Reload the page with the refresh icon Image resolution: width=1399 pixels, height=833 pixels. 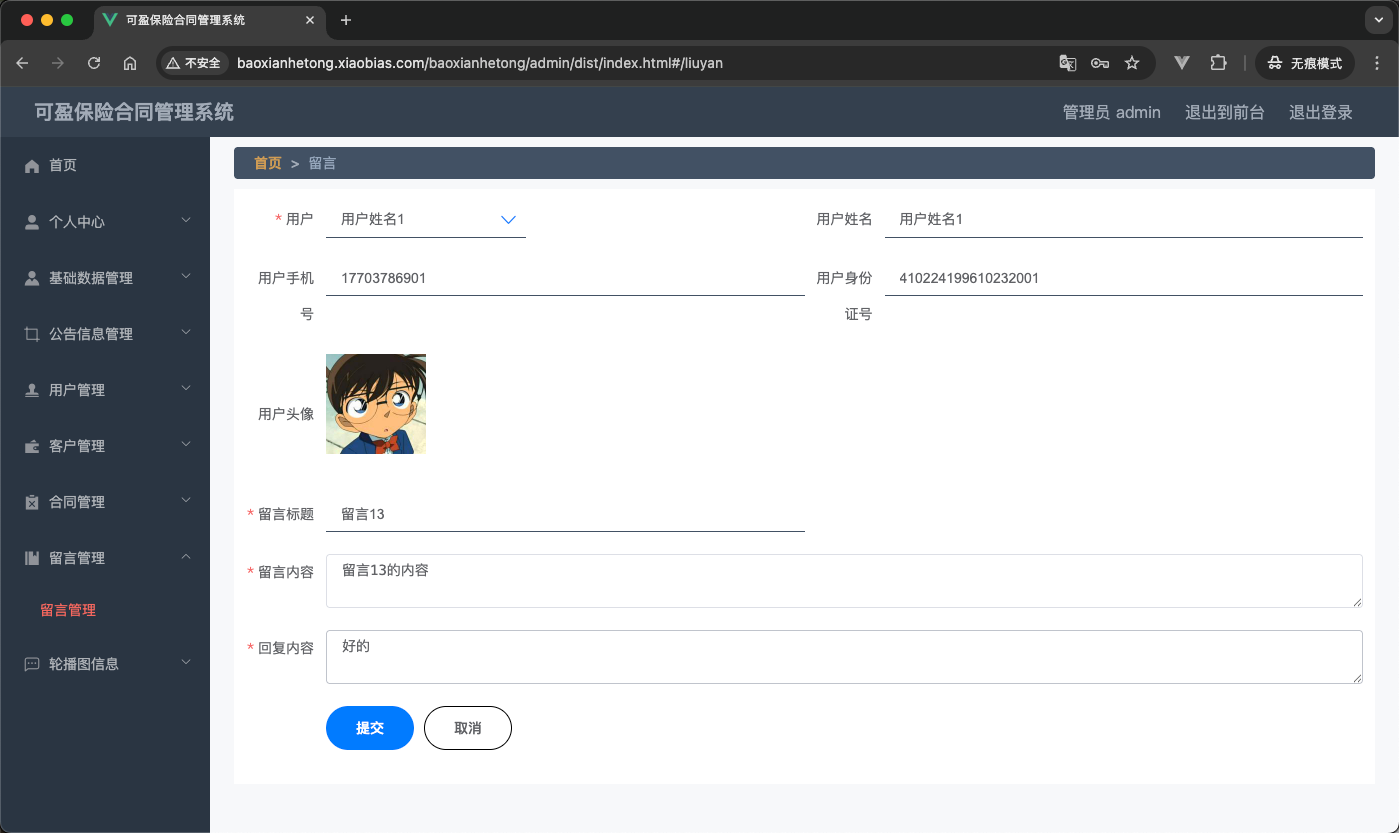pos(94,63)
